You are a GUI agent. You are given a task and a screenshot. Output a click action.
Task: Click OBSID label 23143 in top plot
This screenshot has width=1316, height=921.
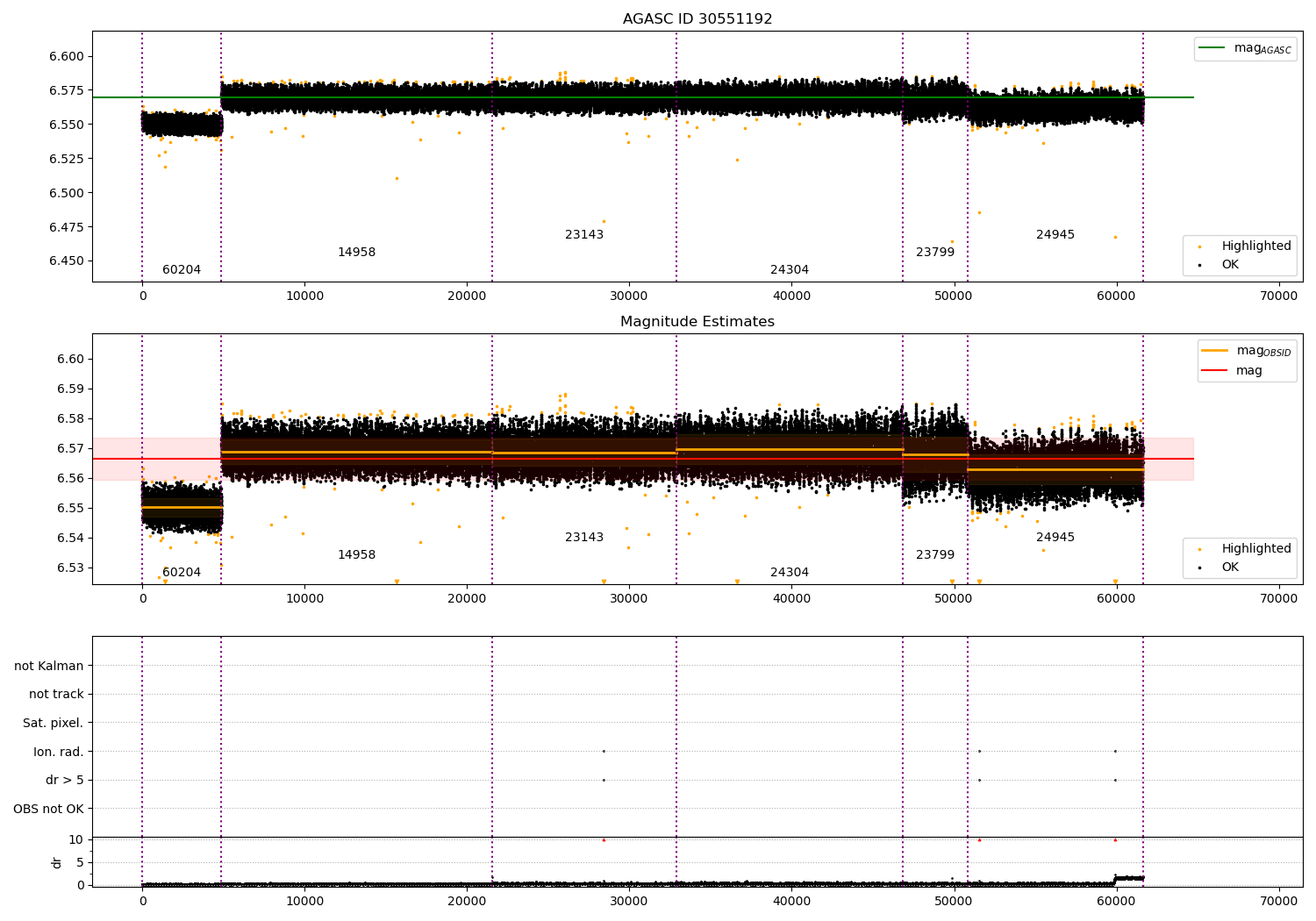pos(584,235)
